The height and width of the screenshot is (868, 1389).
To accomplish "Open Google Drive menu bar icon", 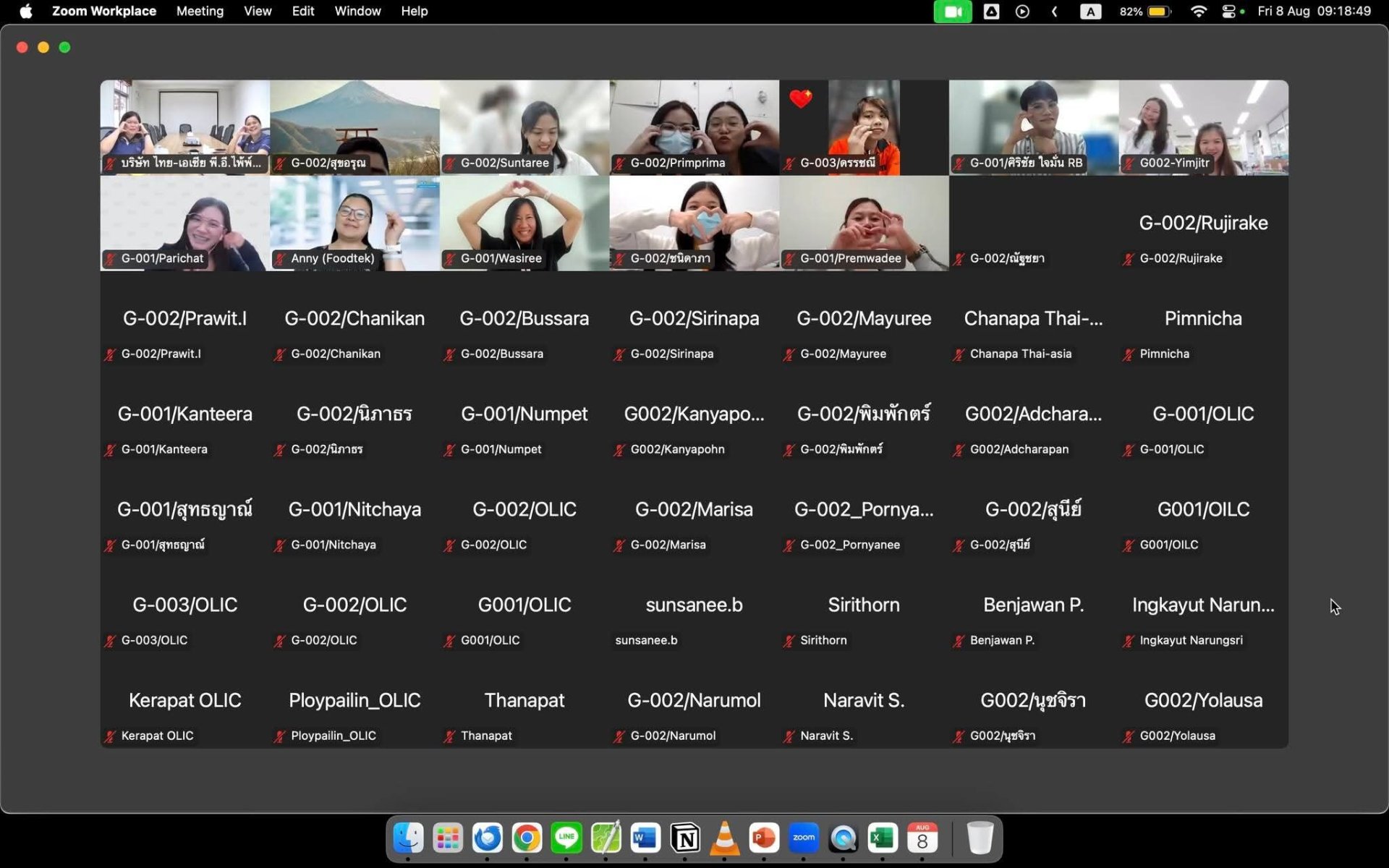I will point(991,12).
